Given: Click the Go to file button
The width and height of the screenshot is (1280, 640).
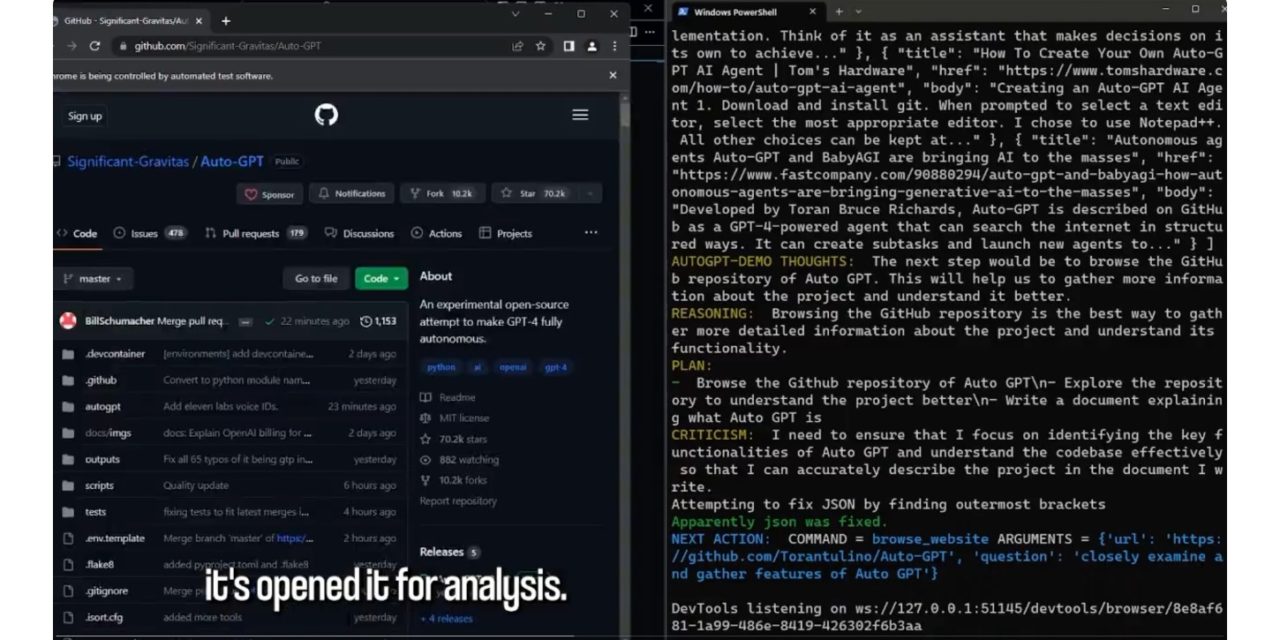Looking at the screenshot, I should pyautogui.click(x=316, y=279).
